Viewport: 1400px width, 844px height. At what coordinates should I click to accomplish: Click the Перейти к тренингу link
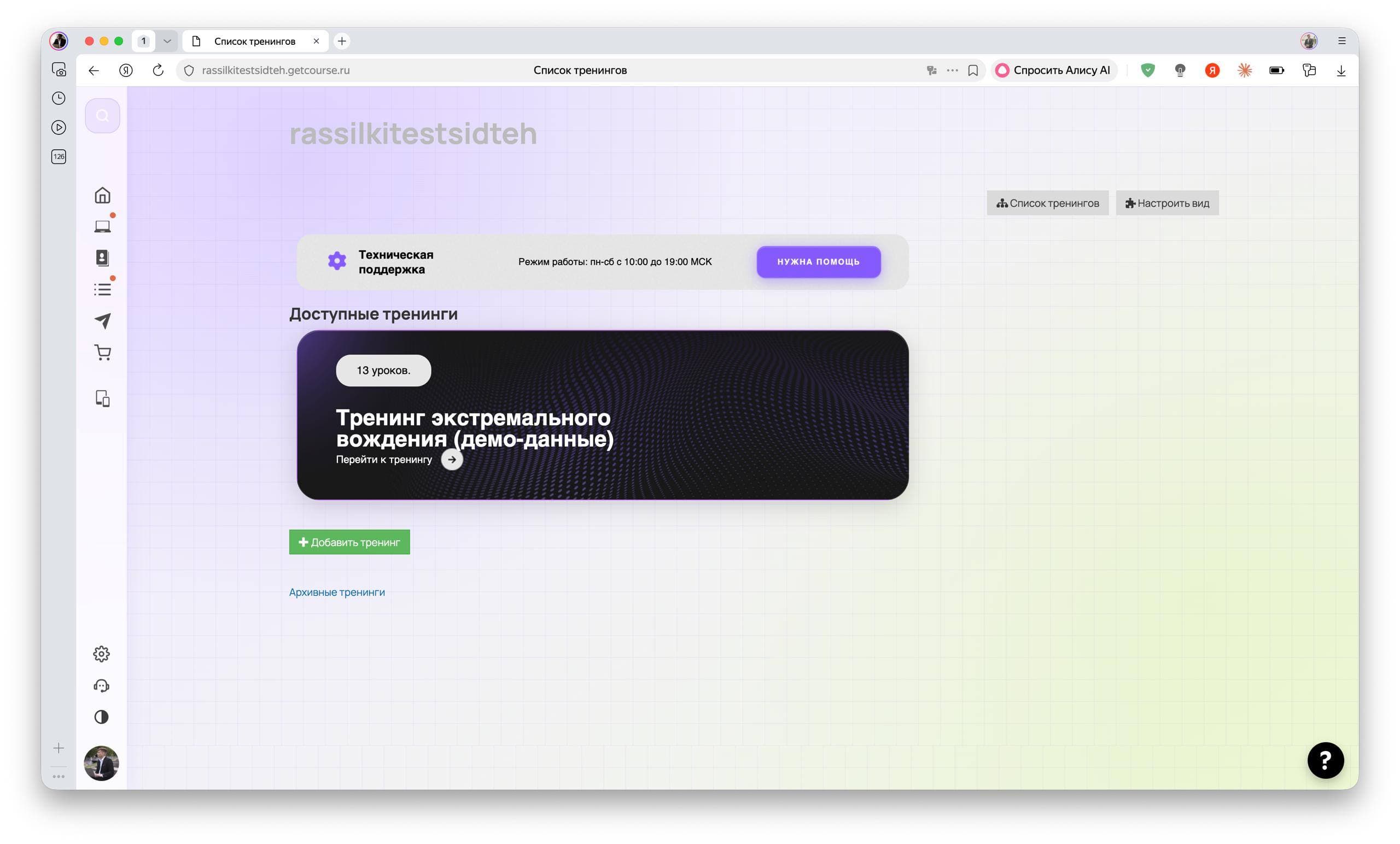pyautogui.click(x=384, y=460)
